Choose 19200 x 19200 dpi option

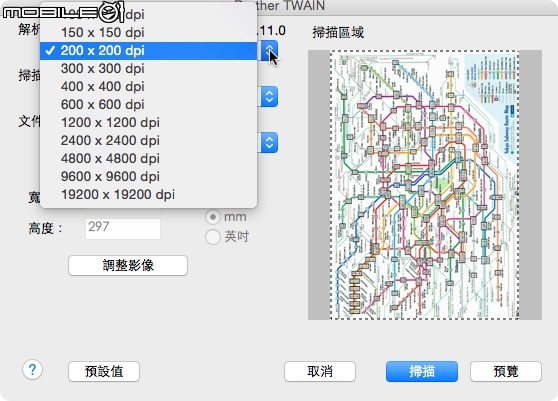click(148, 195)
